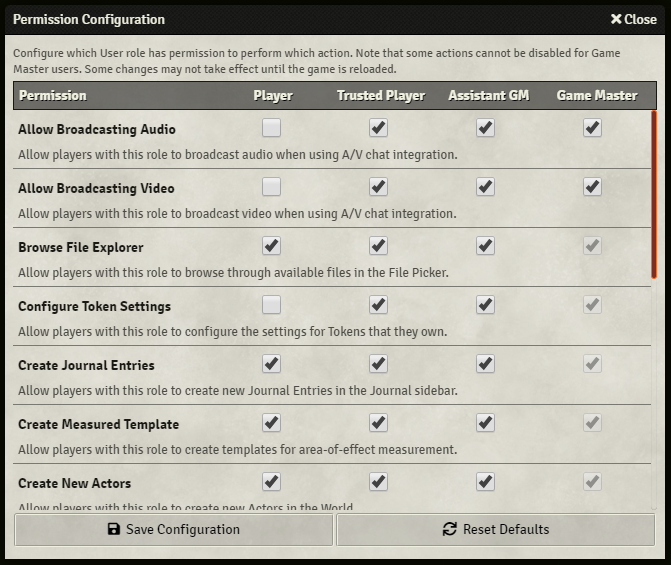This screenshot has width=671, height=565.
Task: Uncheck Trusted Player for Create Journal Entries
Action: tap(378, 364)
